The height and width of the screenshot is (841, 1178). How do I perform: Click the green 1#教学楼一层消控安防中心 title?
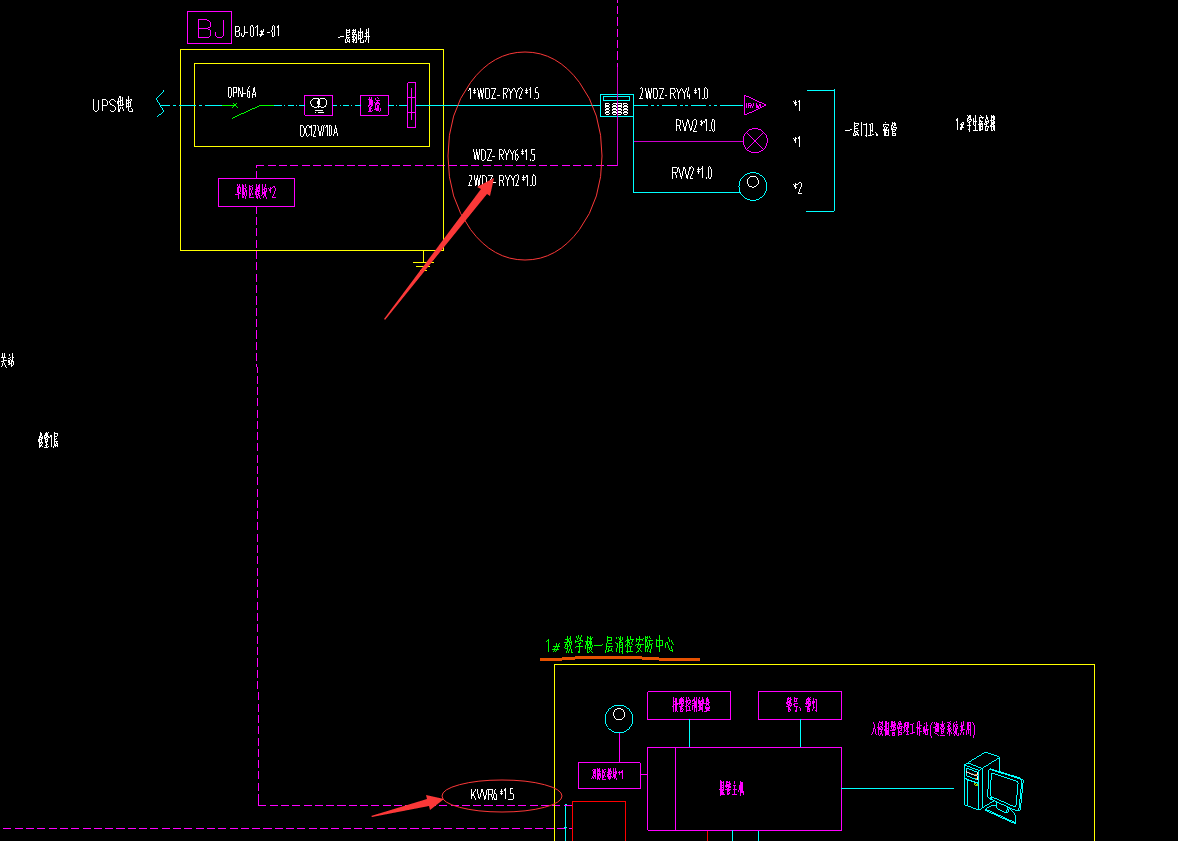pos(609,645)
